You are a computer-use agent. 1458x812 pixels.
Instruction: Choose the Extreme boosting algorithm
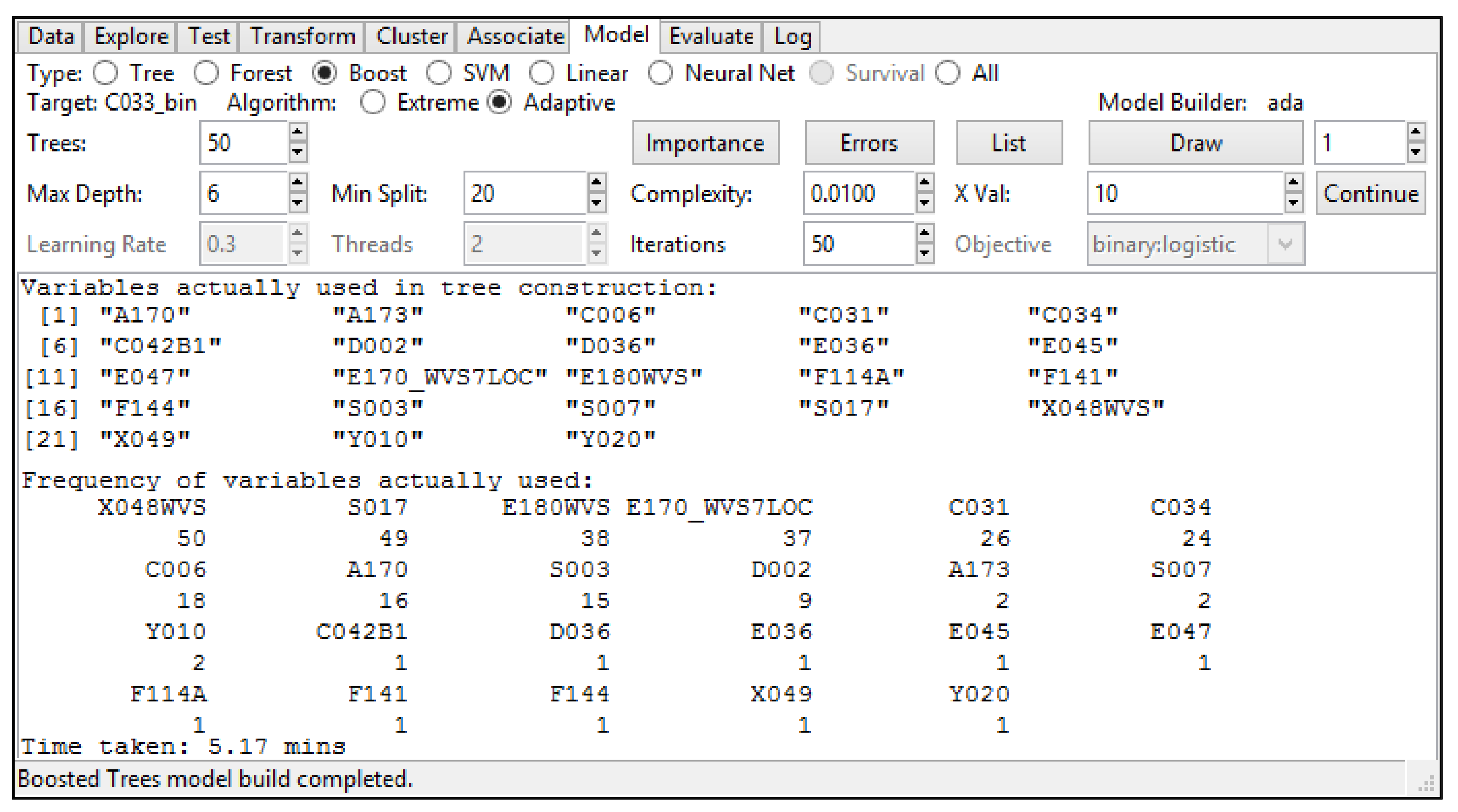click(373, 103)
